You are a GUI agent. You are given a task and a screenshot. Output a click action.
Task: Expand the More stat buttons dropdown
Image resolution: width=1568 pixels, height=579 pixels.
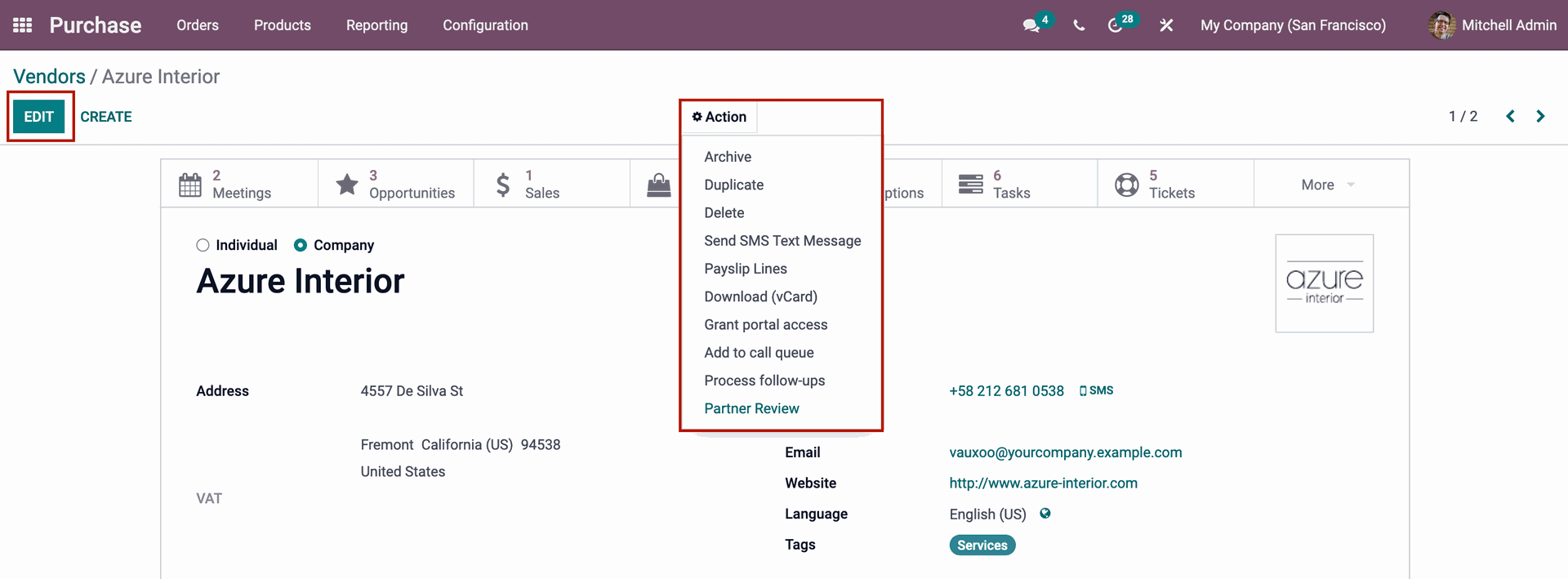(x=1329, y=185)
